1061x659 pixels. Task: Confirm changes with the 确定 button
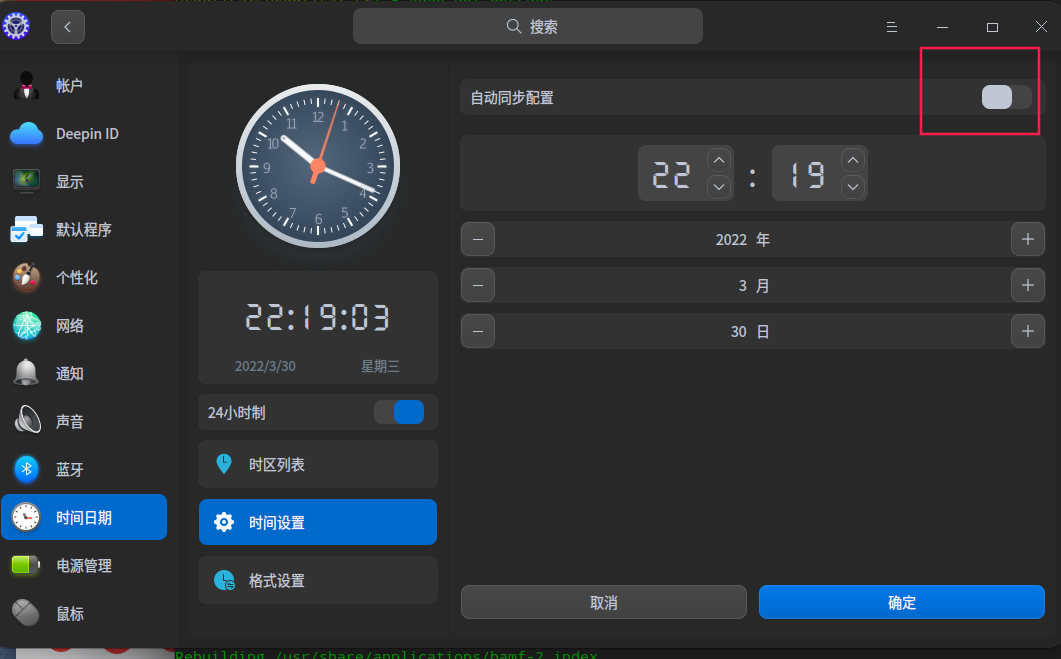point(901,602)
